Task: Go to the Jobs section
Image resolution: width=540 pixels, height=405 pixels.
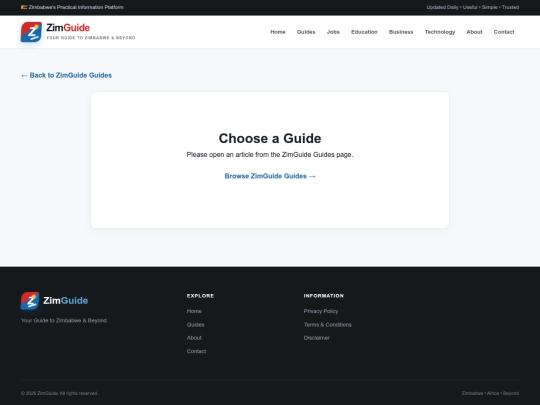Action: [333, 32]
